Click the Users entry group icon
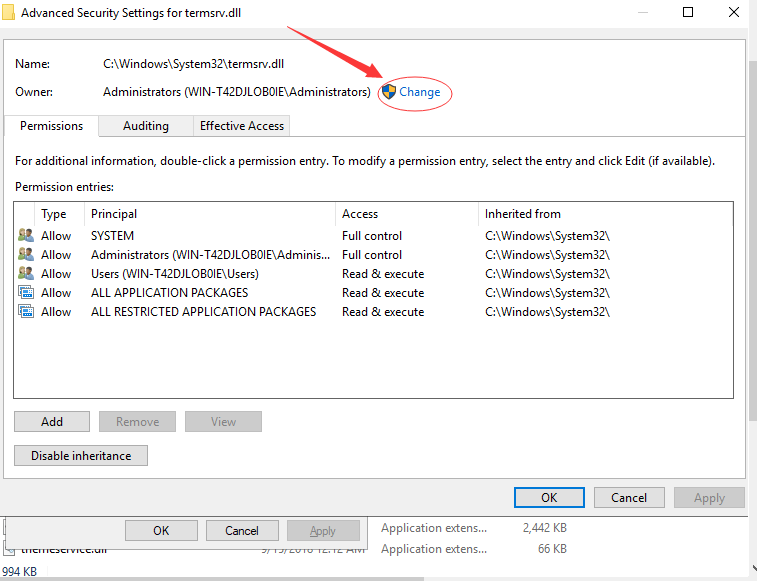Image resolution: width=757 pixels, height=581 pixels. pos(25,274)
